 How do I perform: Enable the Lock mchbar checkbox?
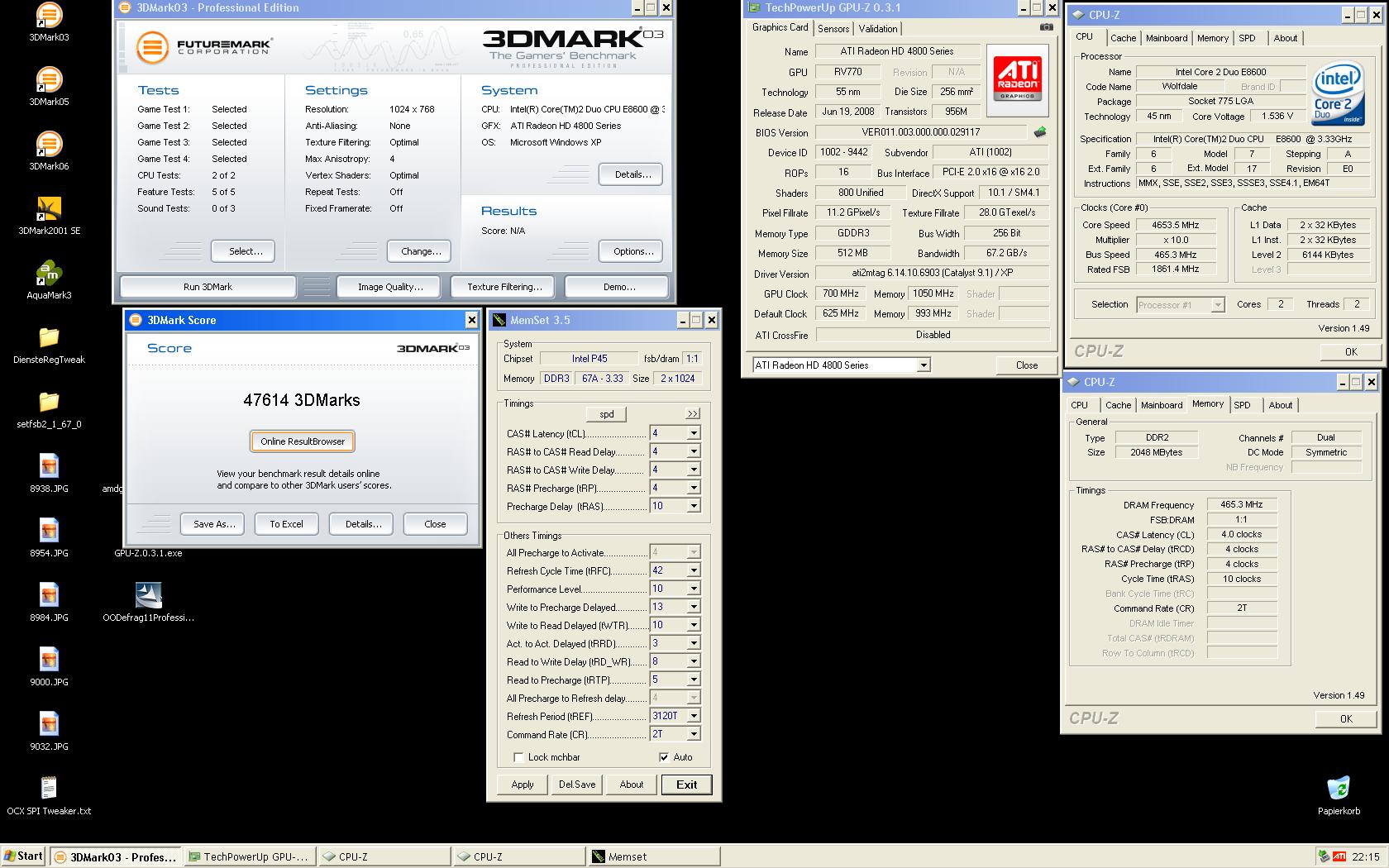coord(518,757)
